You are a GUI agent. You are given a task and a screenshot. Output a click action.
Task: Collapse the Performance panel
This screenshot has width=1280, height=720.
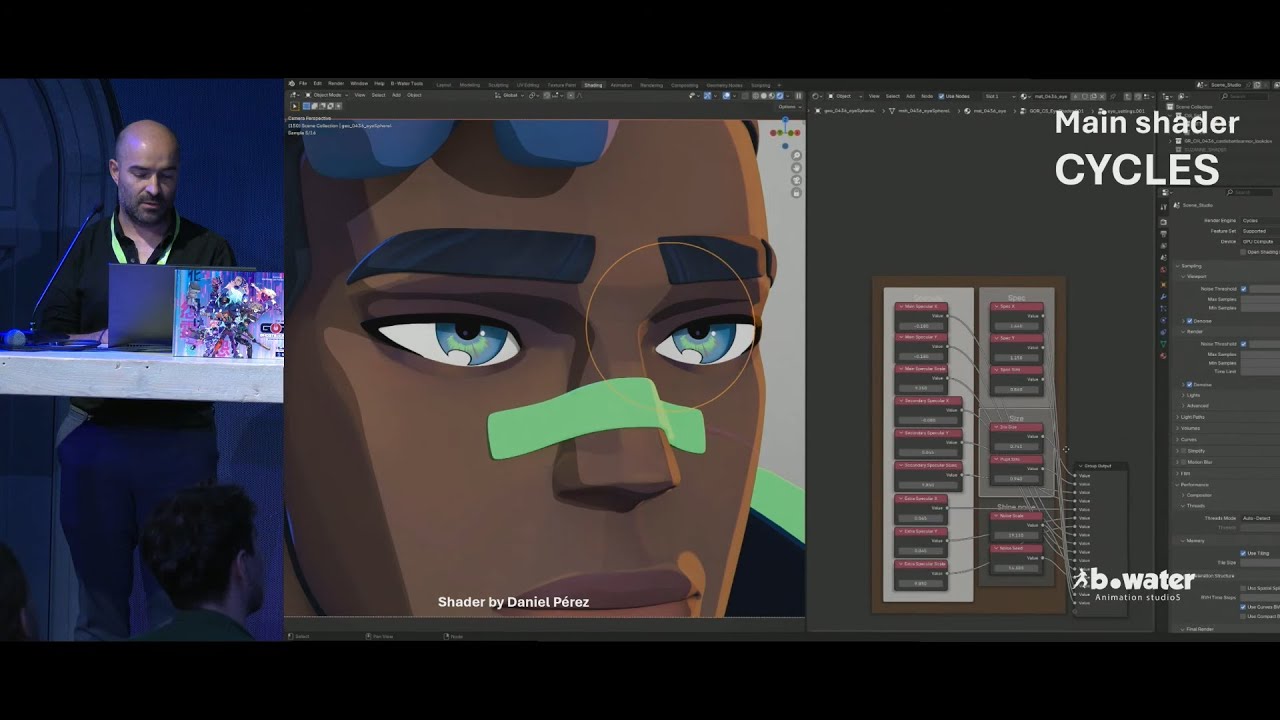tap(1192, 485)
